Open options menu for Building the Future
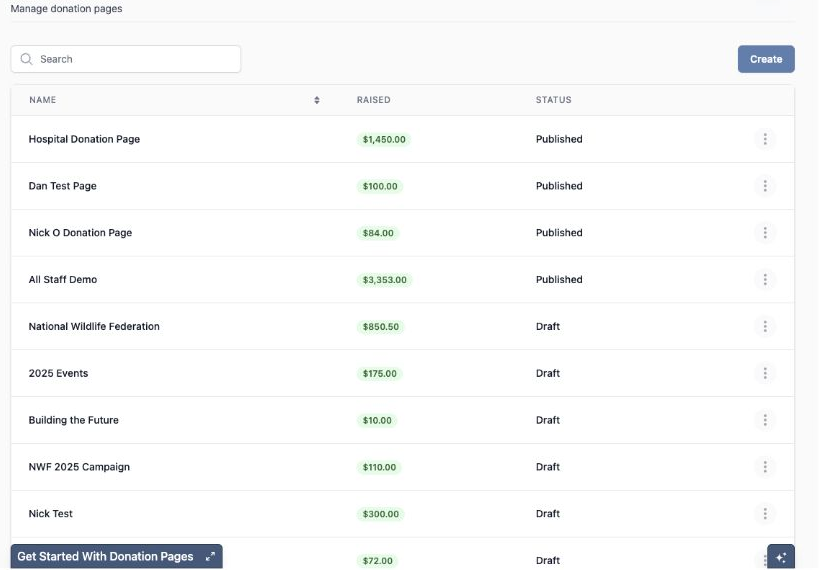 point(765,420)
